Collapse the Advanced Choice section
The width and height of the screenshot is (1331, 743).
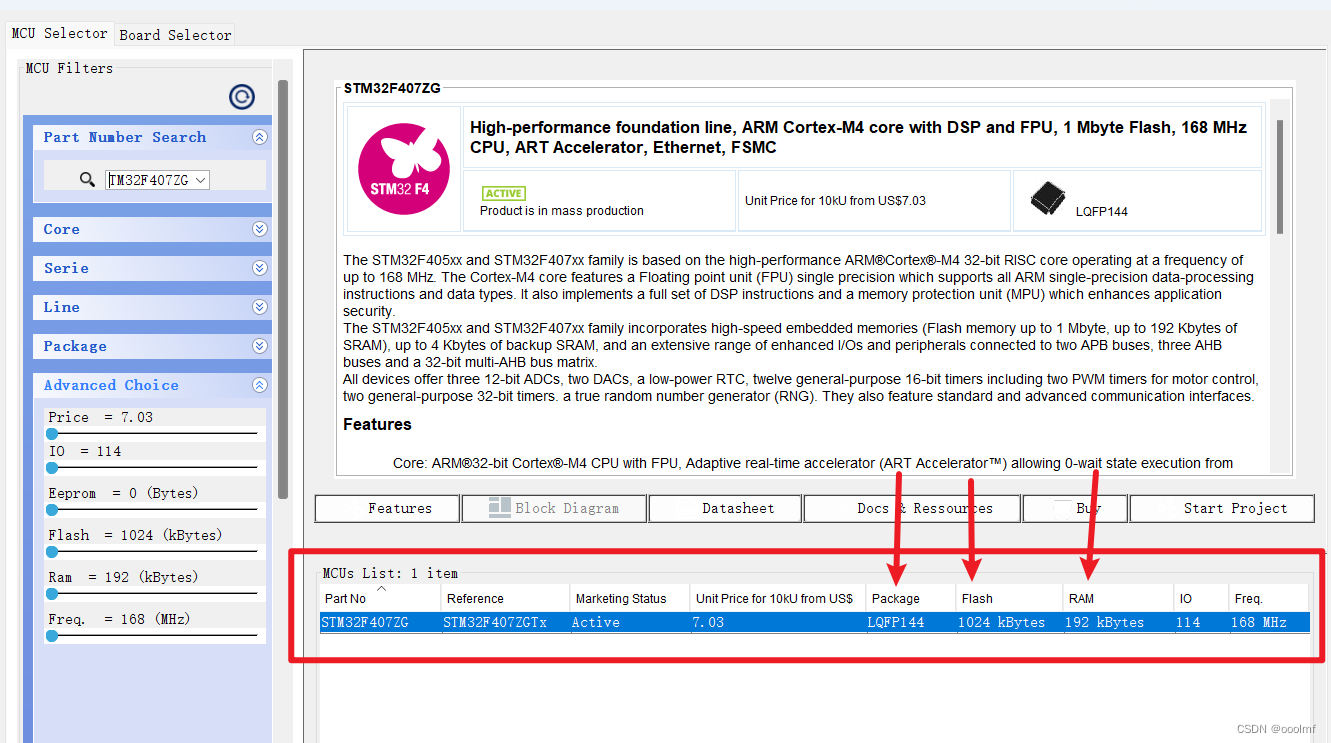pos(260,385)
